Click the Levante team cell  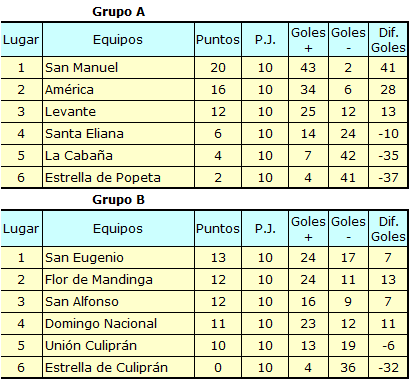(118, 112)
